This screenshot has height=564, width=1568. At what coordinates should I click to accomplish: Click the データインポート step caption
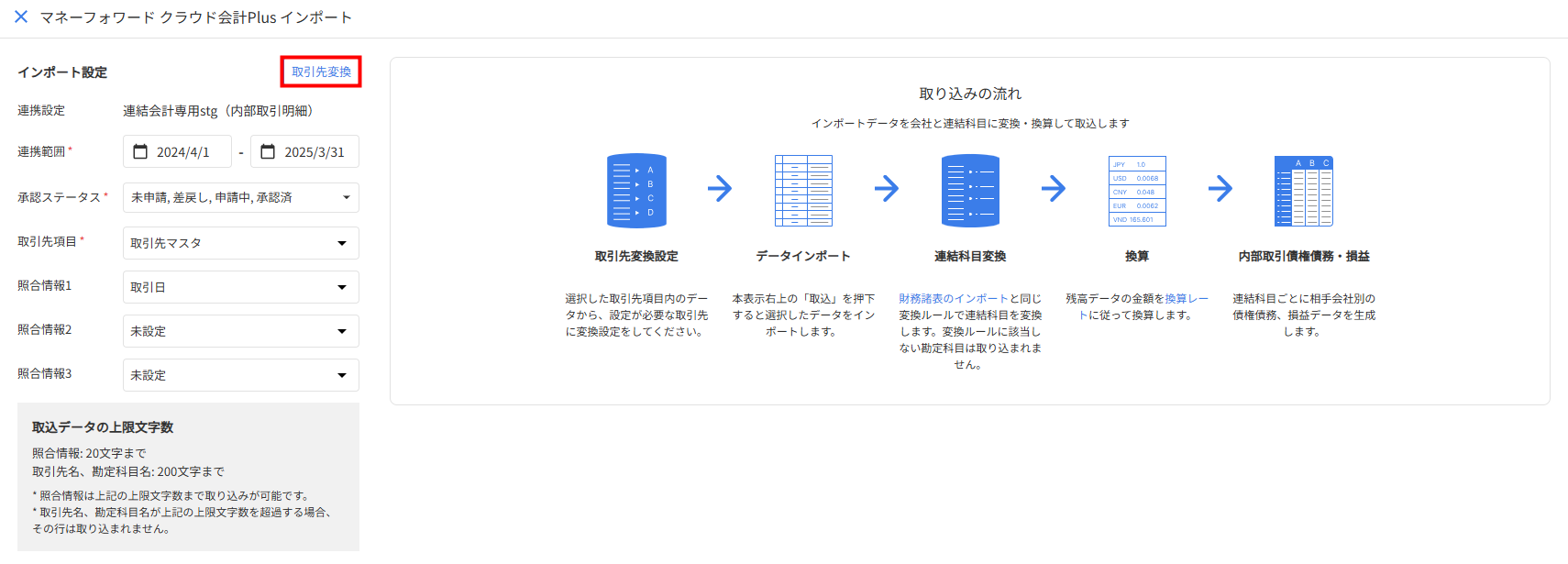point(803,257)
